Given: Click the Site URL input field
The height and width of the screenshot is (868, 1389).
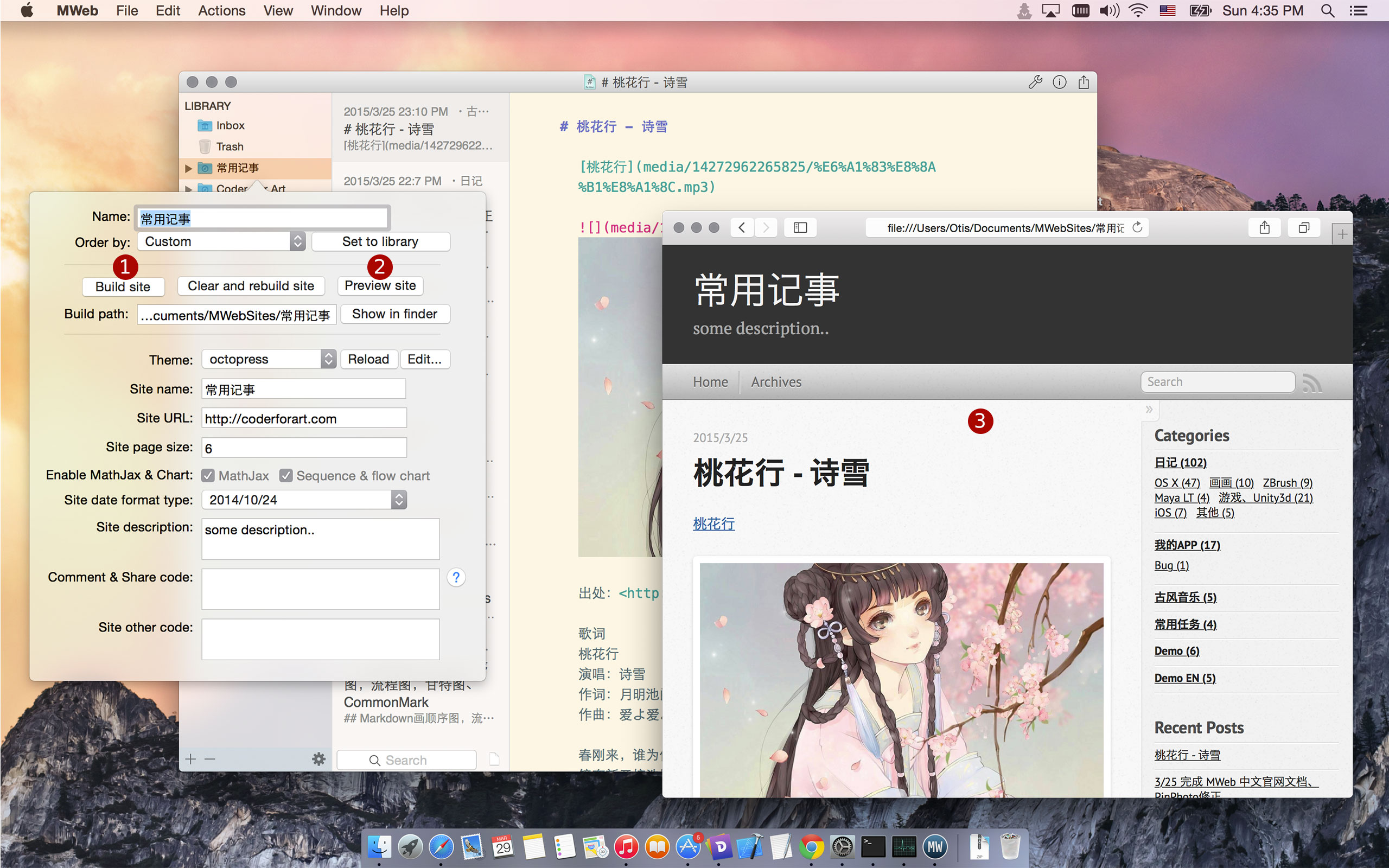Looking at the screenshot, I should [304, 418].
